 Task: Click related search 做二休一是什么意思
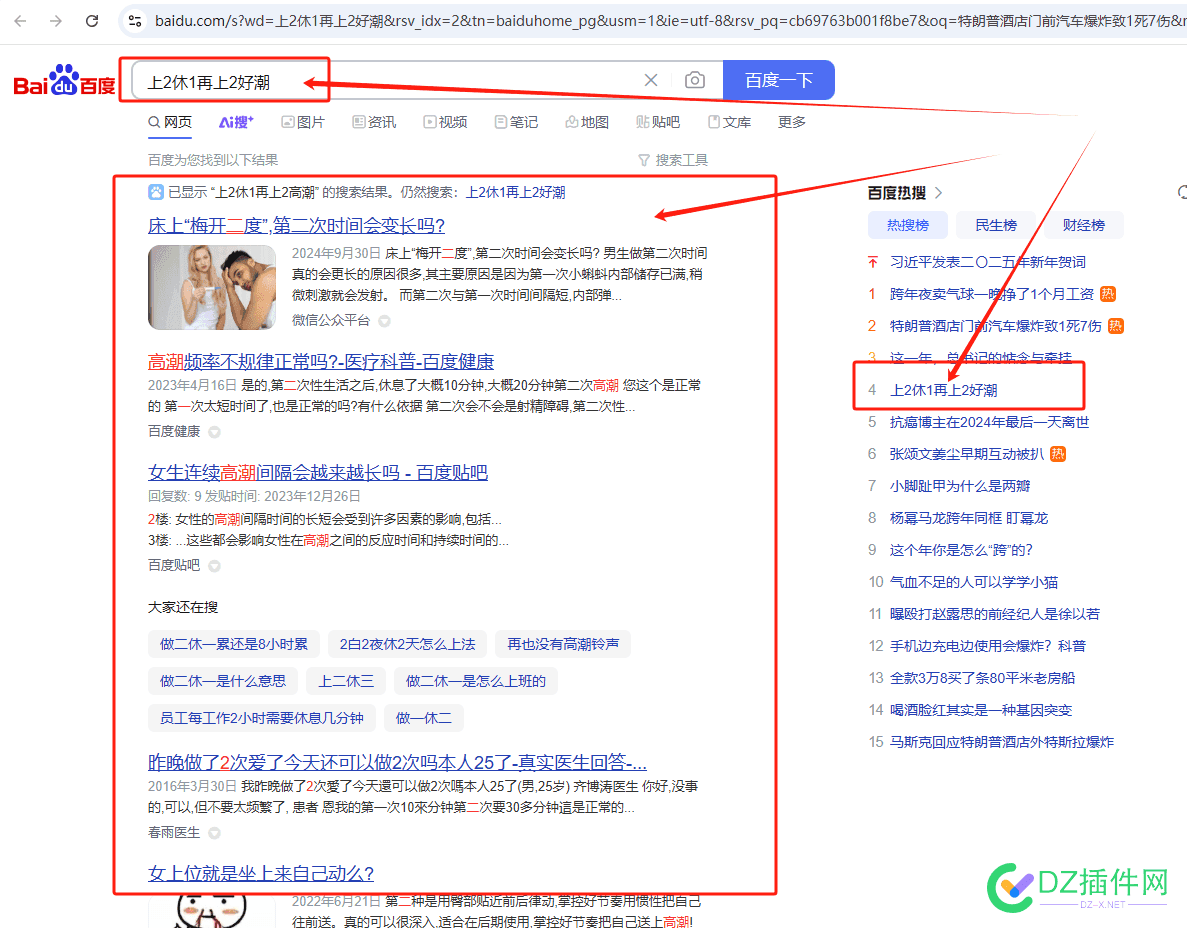click(x=223, y=681)
